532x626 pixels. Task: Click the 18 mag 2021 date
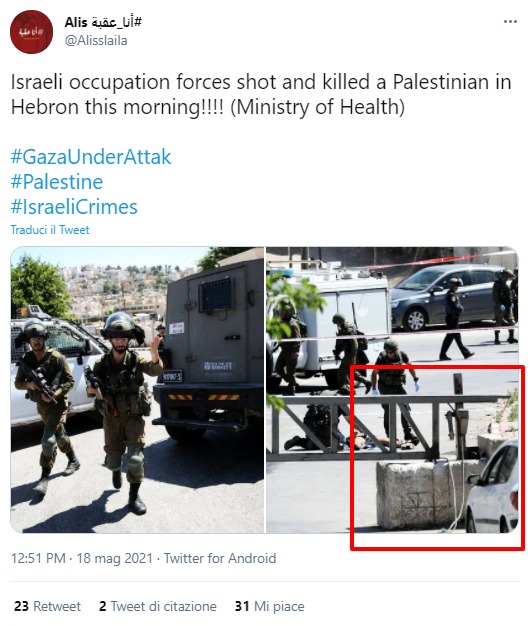(x=115, y=558)
